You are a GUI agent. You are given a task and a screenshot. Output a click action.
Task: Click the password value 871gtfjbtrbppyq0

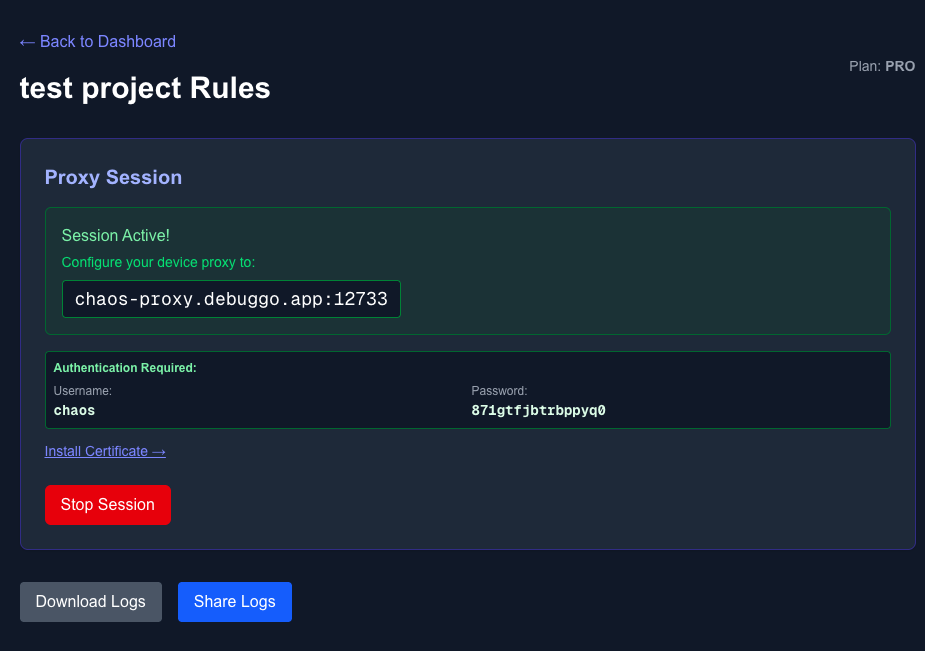(x=538, y=410)
